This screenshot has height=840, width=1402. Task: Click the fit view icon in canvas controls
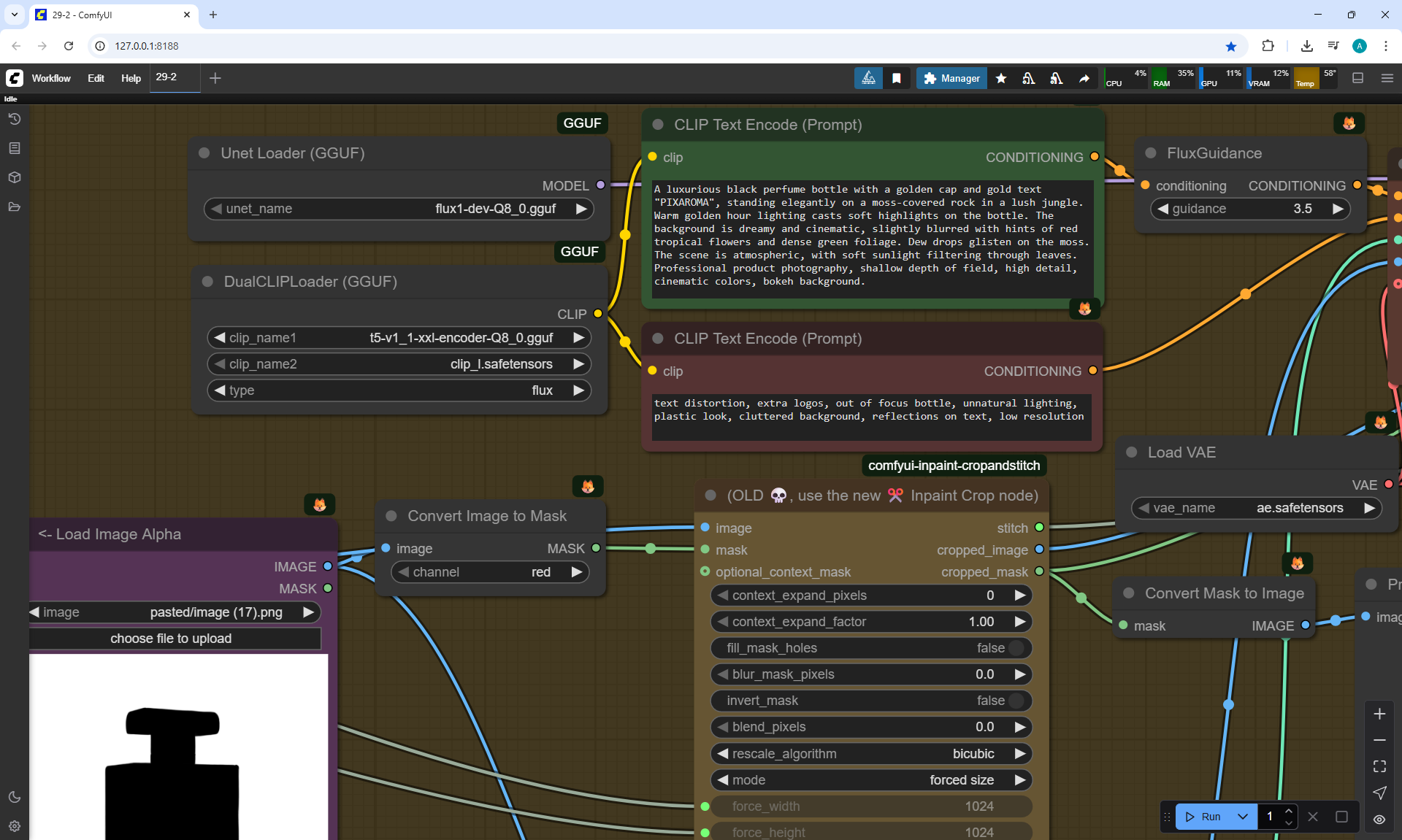[x=1379, y=766]
